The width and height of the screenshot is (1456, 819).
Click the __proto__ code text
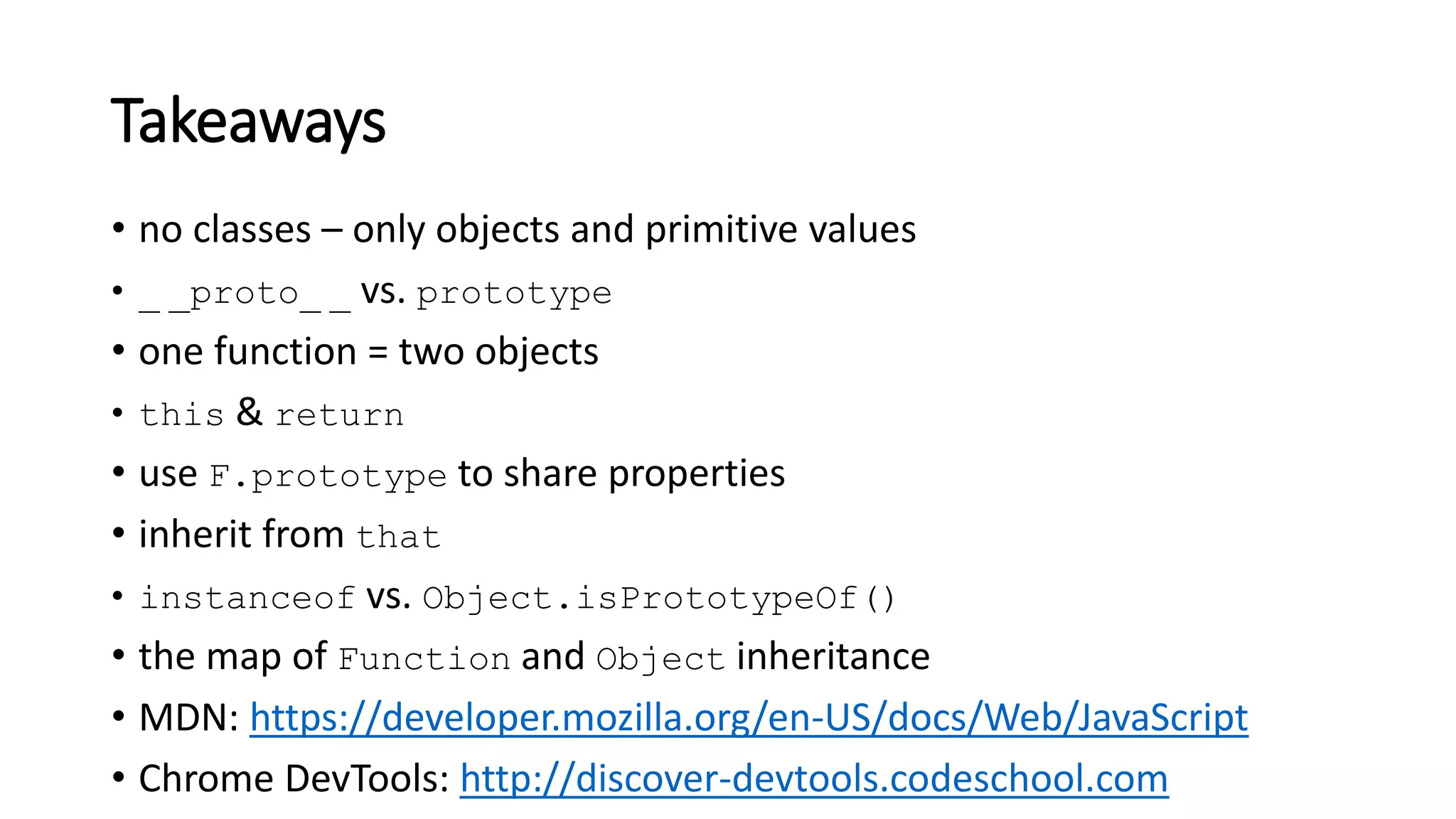(245, 294)
